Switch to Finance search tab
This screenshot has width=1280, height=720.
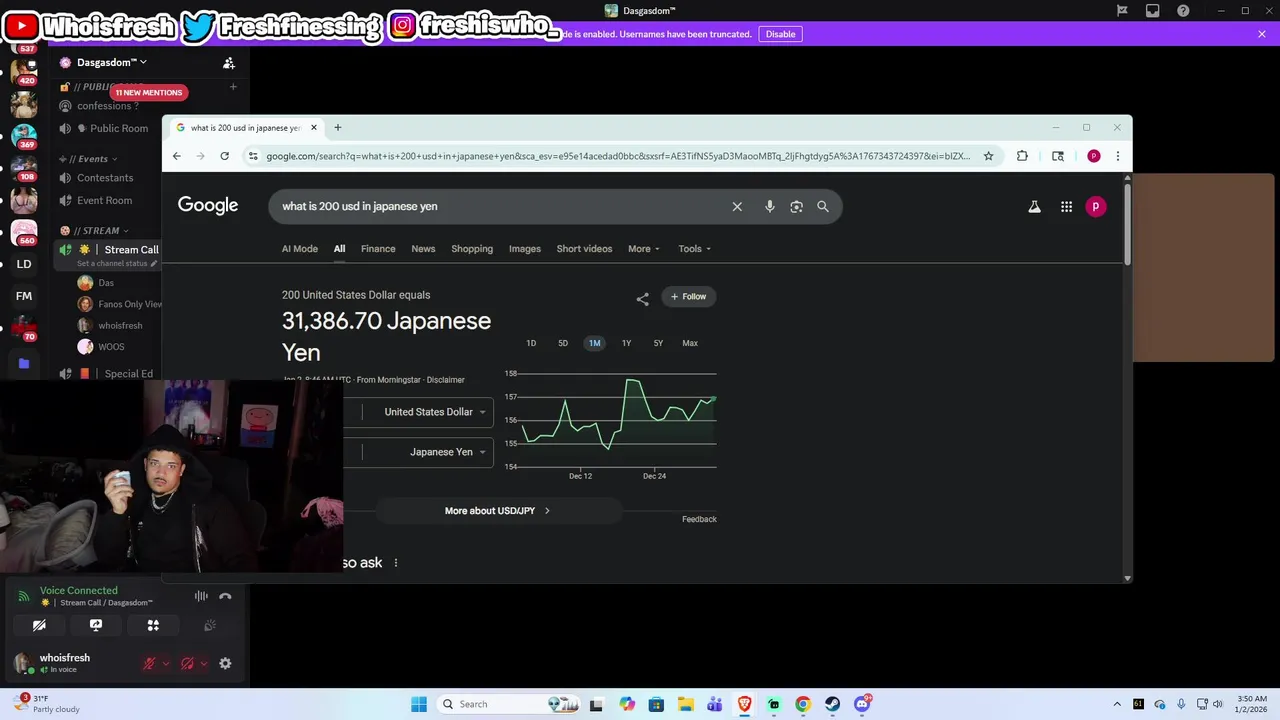point(378,249)
